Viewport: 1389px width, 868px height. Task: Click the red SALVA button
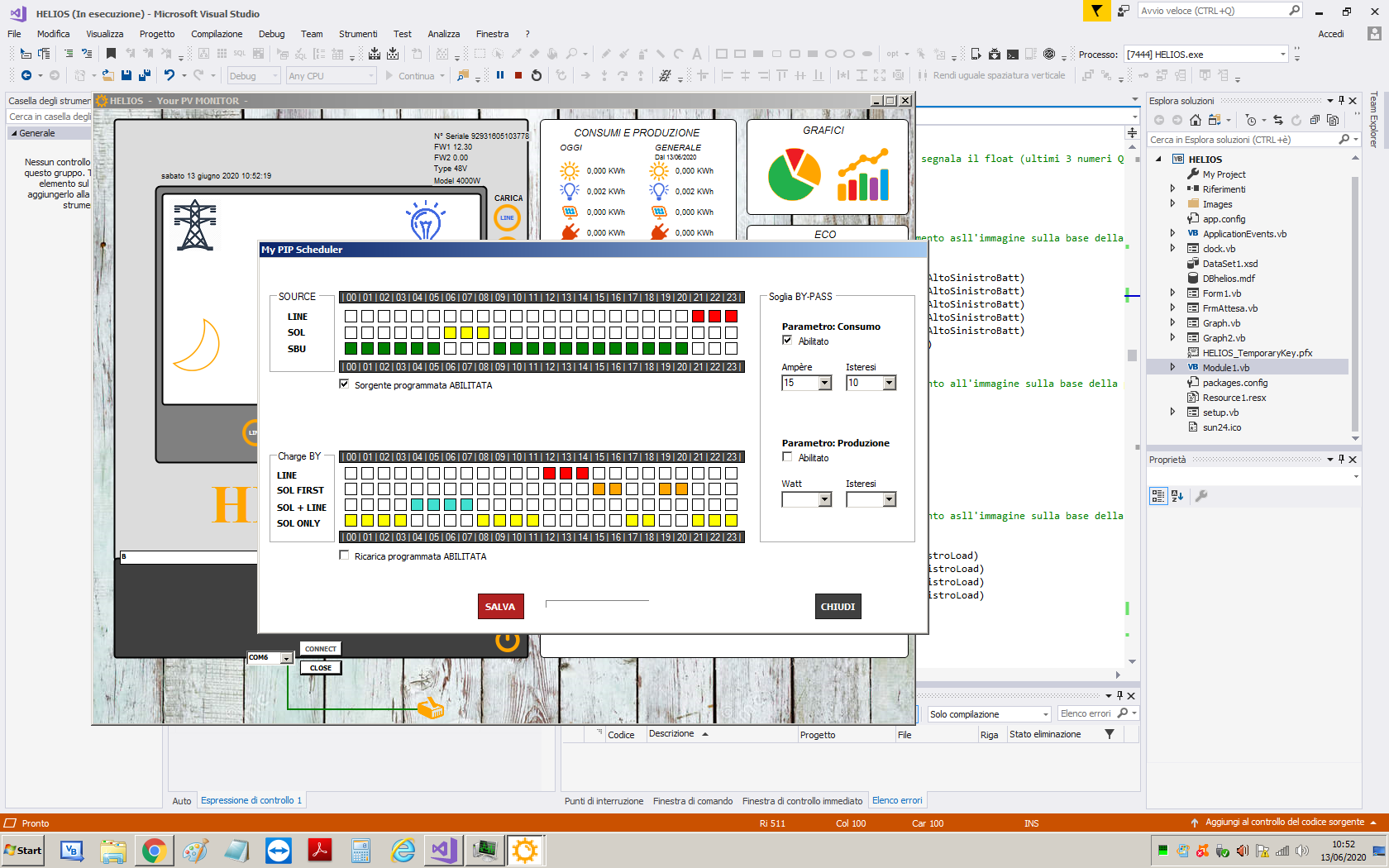[500, 606]
